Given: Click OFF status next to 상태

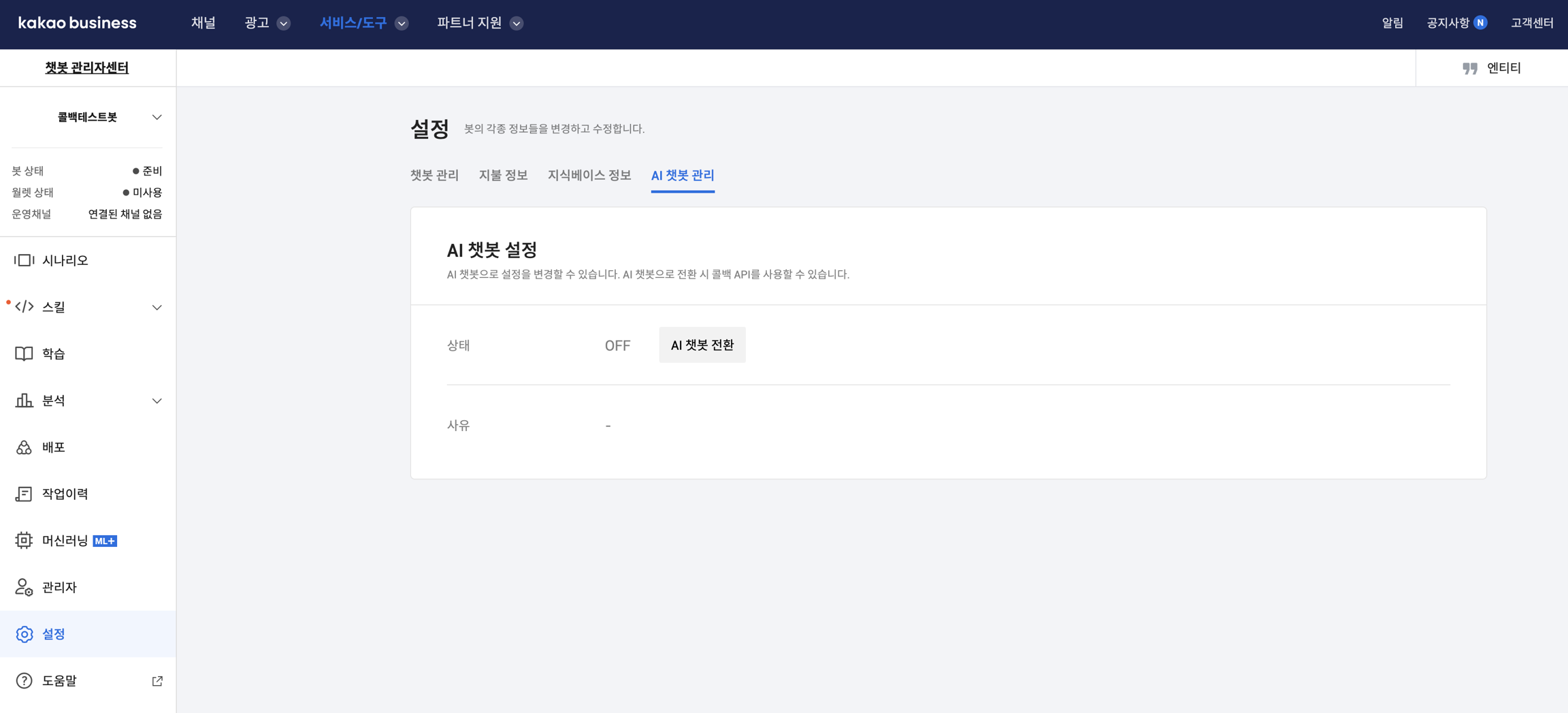Looking at the screenshot, I should click(617, 345).
